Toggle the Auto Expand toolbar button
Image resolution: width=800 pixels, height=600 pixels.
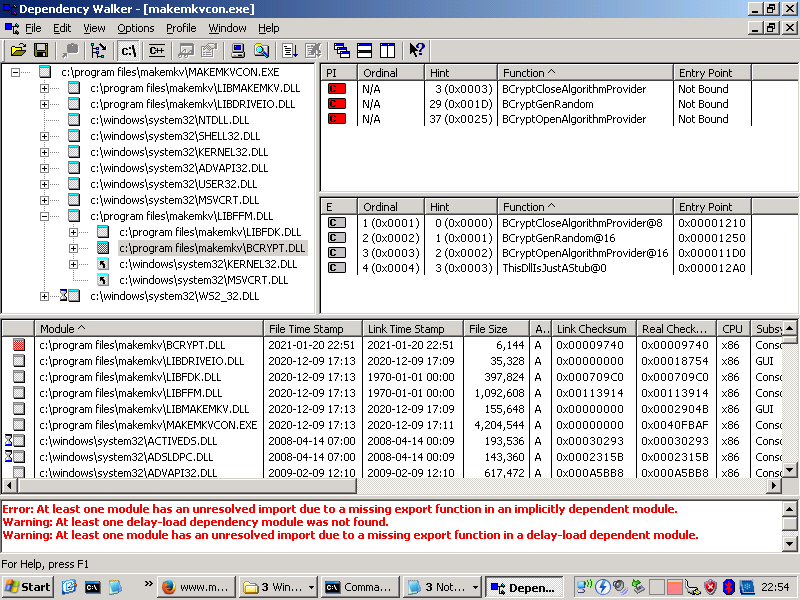click(98, 50)
